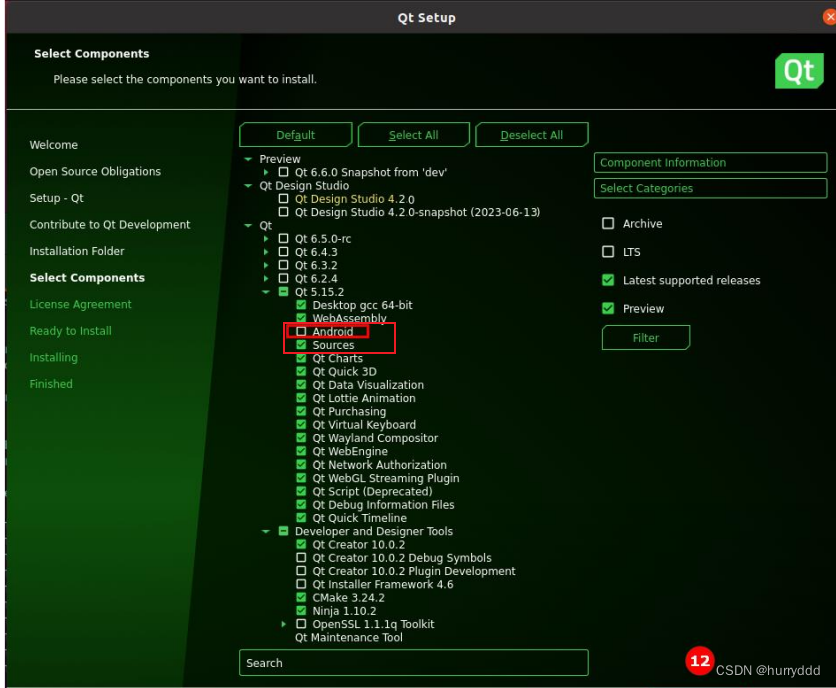The width and height of the screenshot is (836, 688).
Task: Uncheck Qt Script (Deprecated)
Action: 301,491
